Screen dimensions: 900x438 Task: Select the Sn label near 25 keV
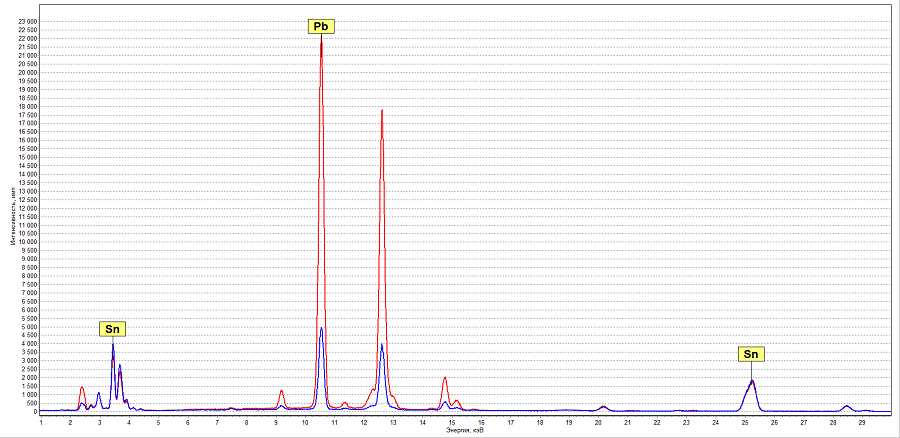click(x=751, y=355)
